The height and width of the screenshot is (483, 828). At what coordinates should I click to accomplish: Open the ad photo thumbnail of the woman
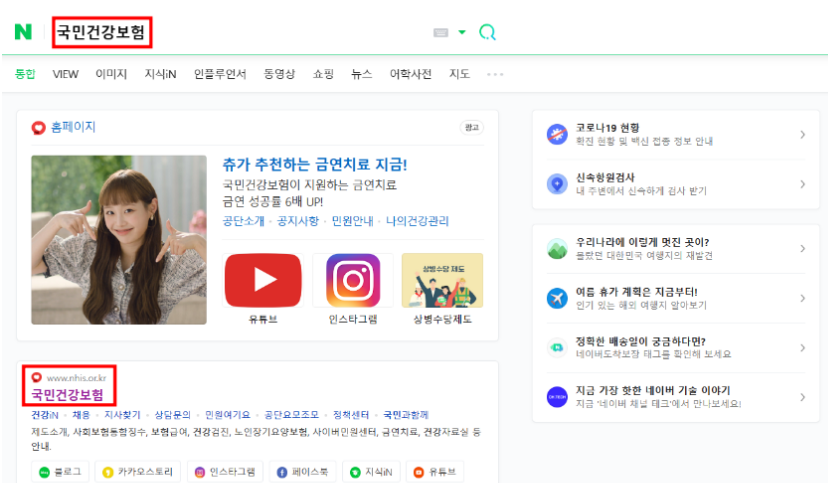tap(119, 240)
